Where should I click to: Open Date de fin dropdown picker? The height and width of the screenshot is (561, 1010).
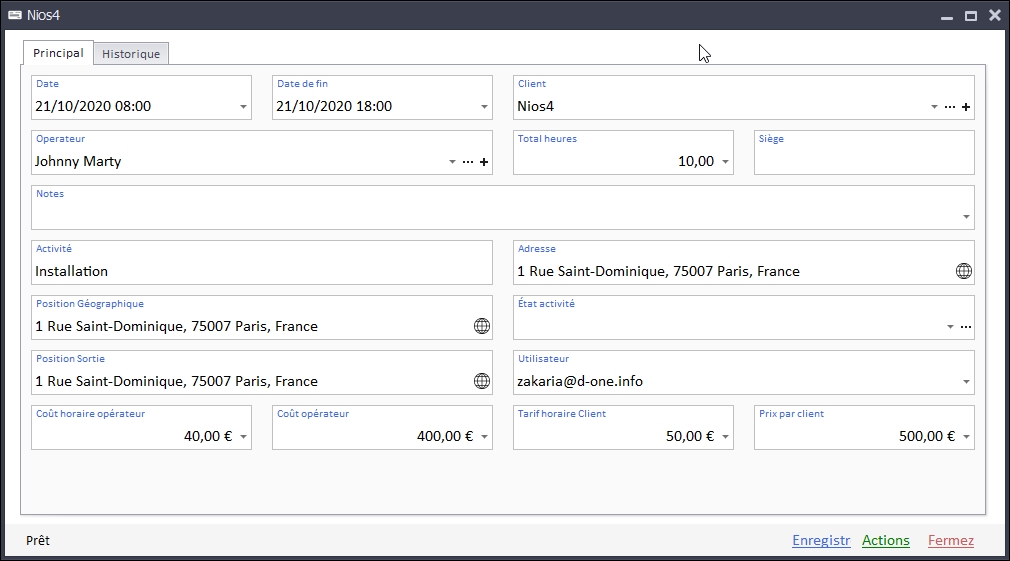[484, 107]
